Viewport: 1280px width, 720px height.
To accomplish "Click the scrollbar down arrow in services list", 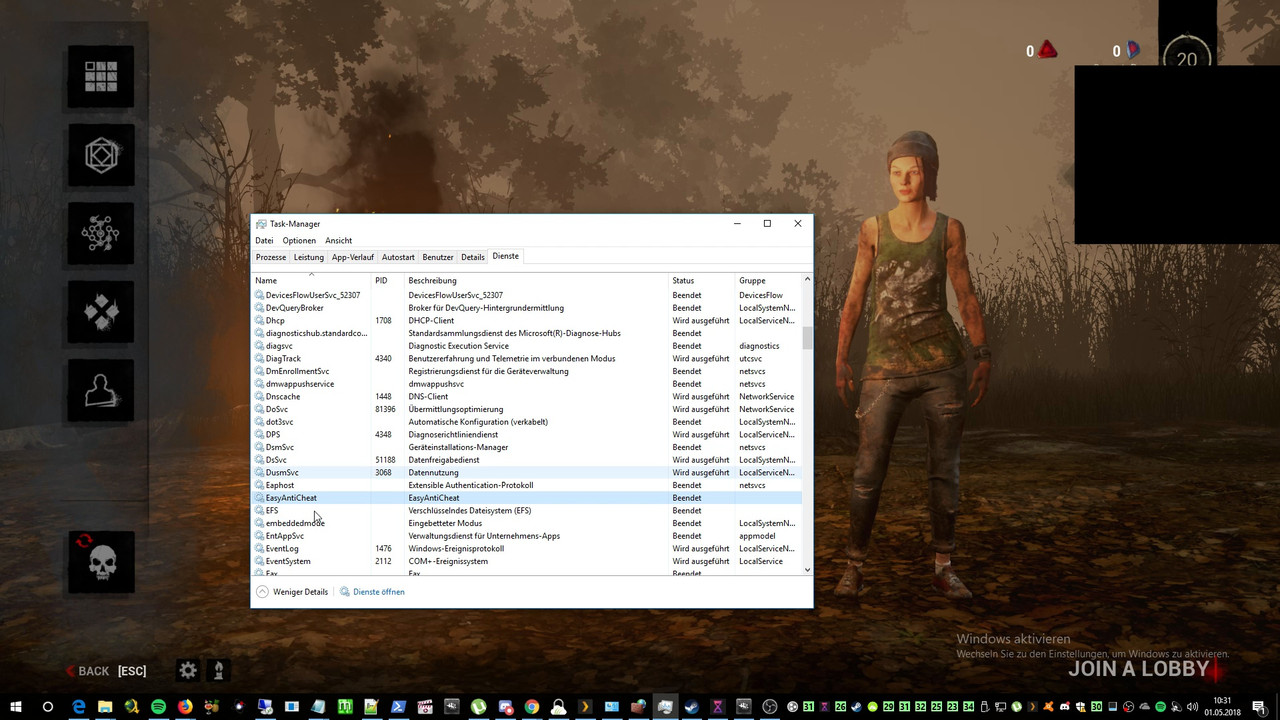I will click(x=807, y=569).
